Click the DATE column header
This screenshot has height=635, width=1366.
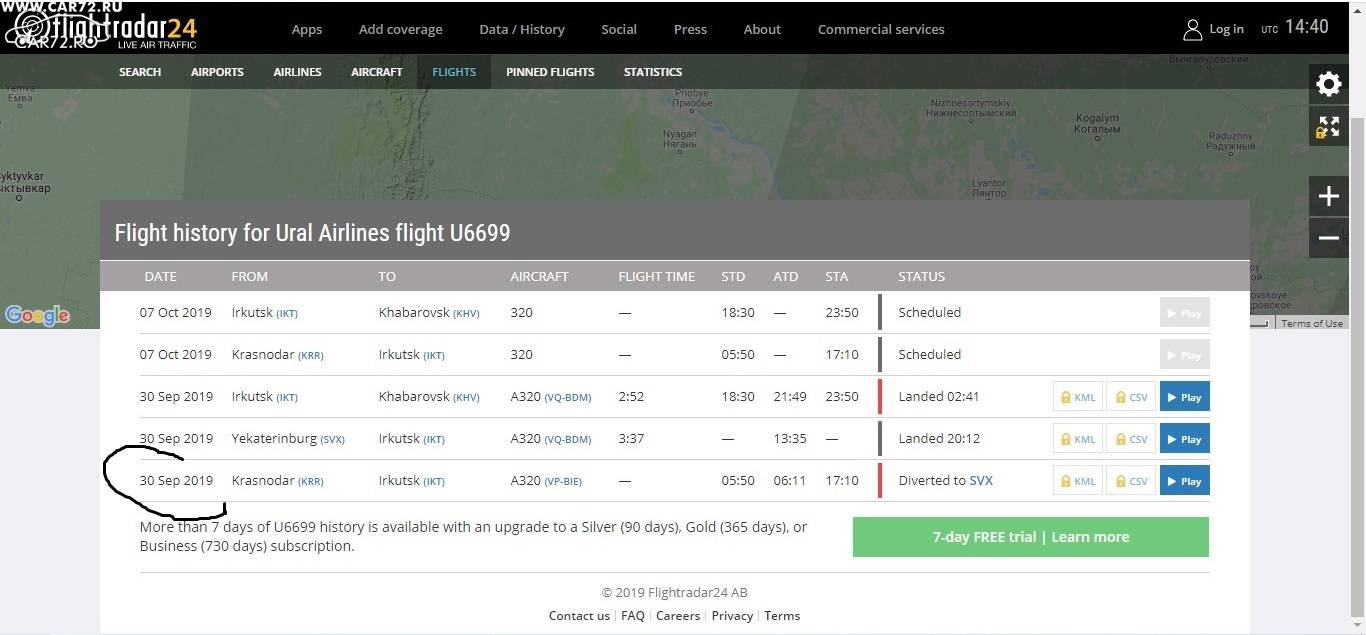click(160, 276)
